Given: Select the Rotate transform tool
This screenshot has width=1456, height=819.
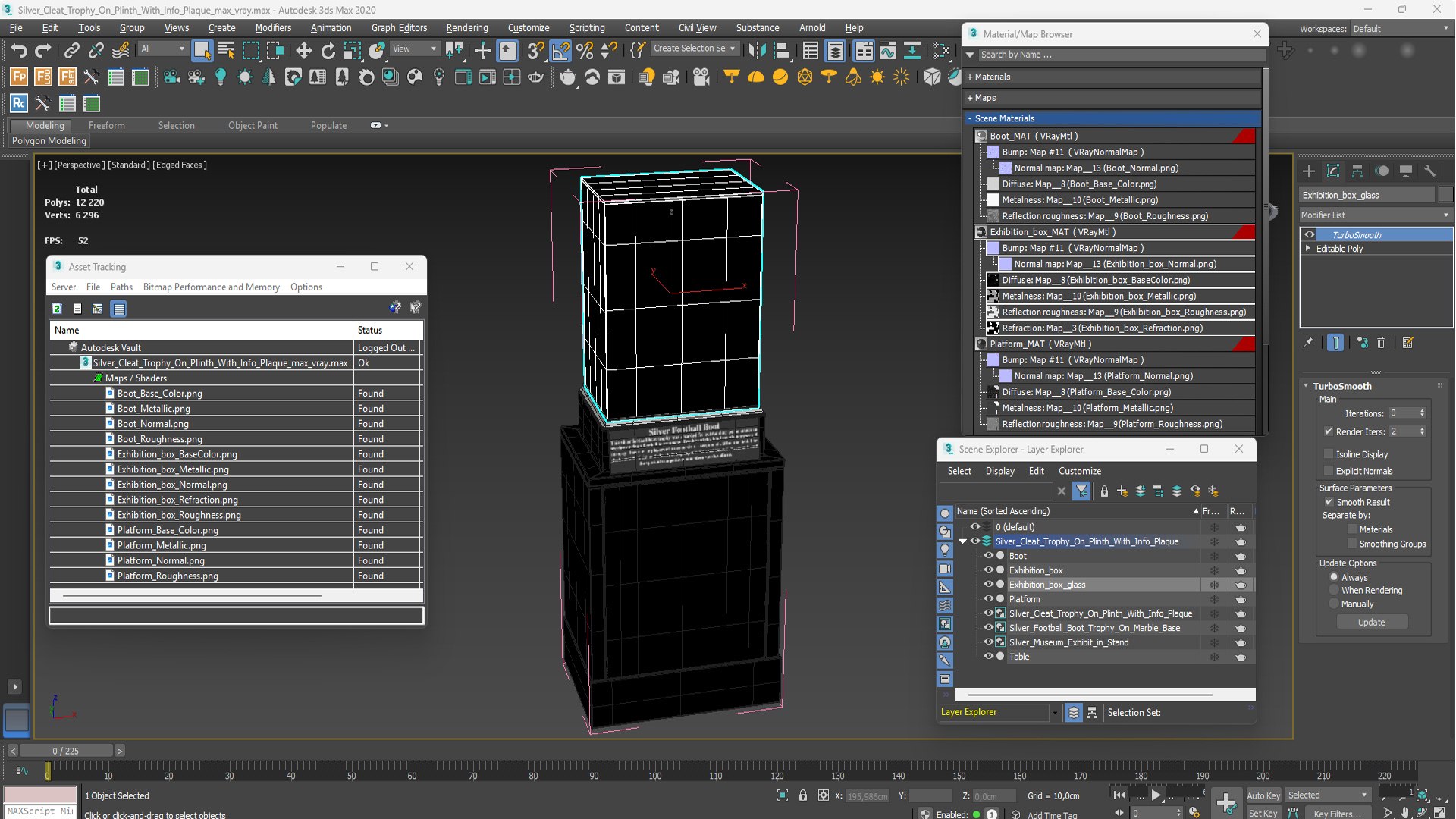Looking at the screenshot, I should click(x=328, y=51).
